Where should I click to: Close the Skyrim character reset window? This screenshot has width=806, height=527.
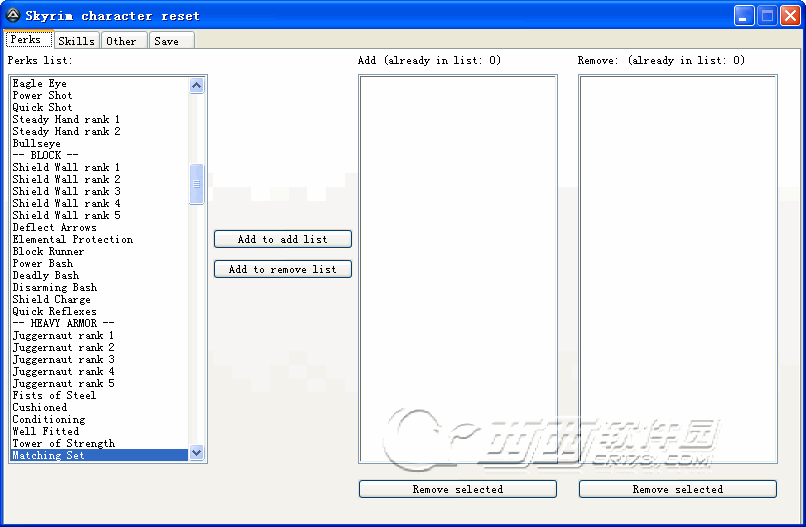[790, 15]
